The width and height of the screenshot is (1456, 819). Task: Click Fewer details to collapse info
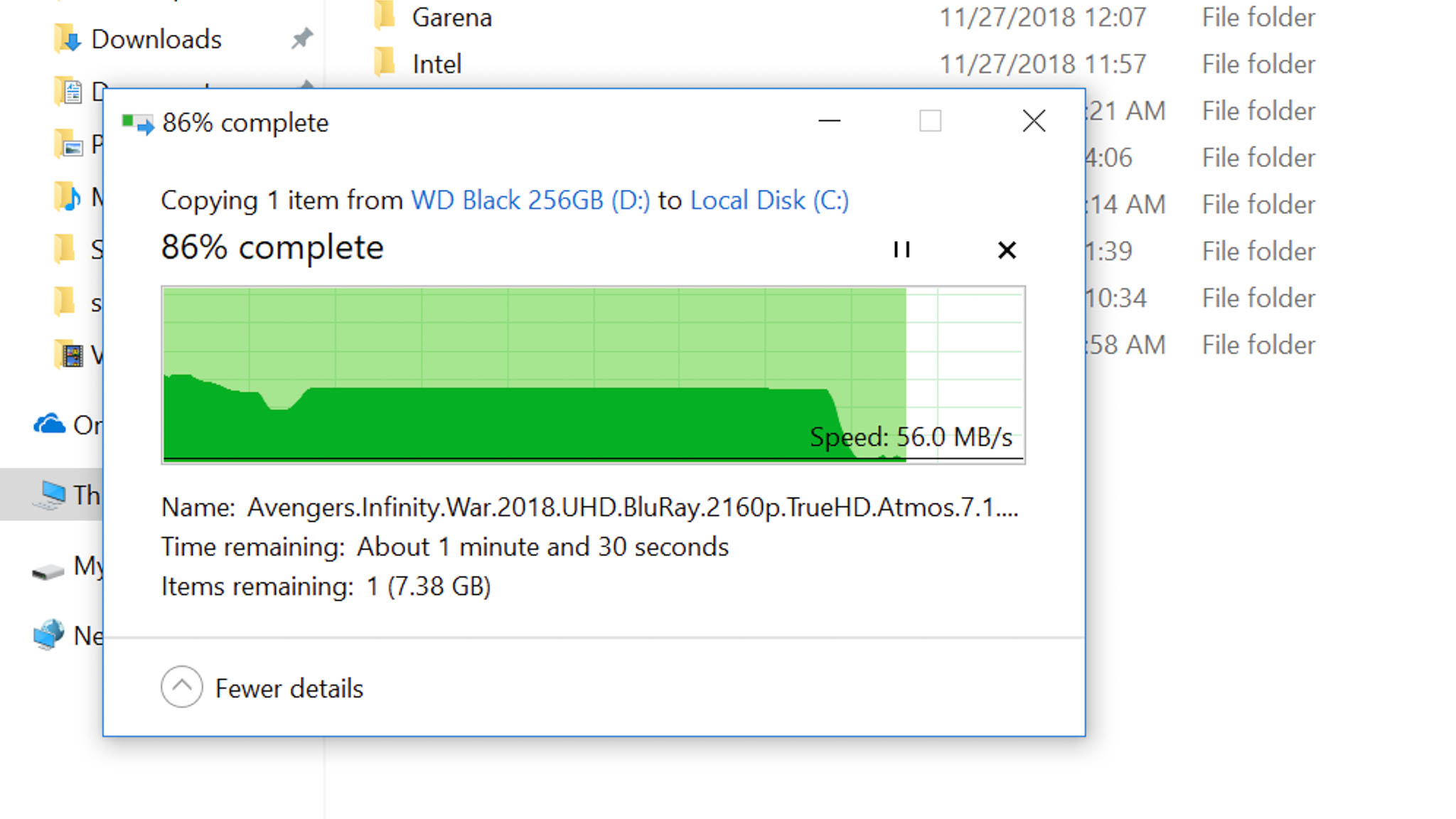pos(262,686)
